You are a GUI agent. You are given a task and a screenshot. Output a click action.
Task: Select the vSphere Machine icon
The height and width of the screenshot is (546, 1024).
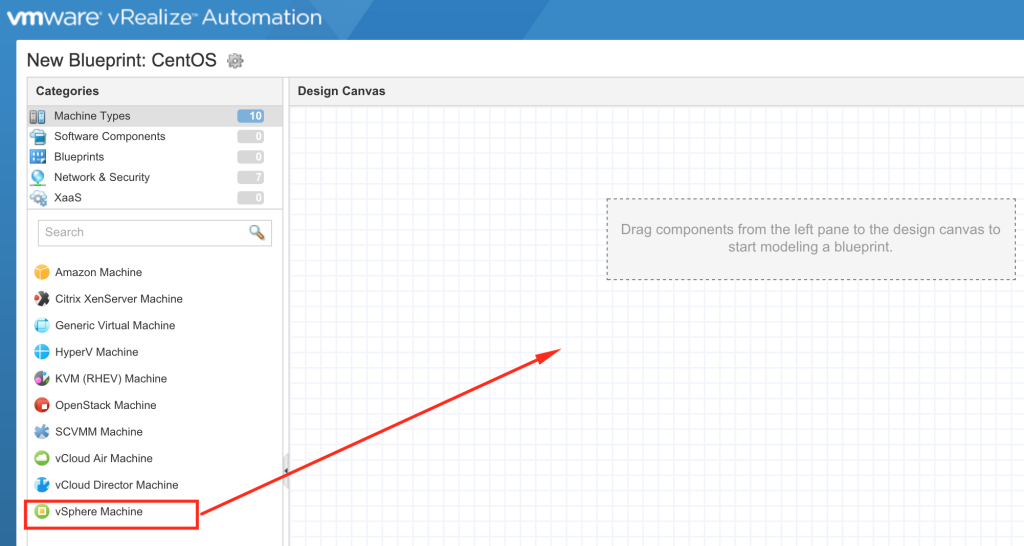point(42,512)
